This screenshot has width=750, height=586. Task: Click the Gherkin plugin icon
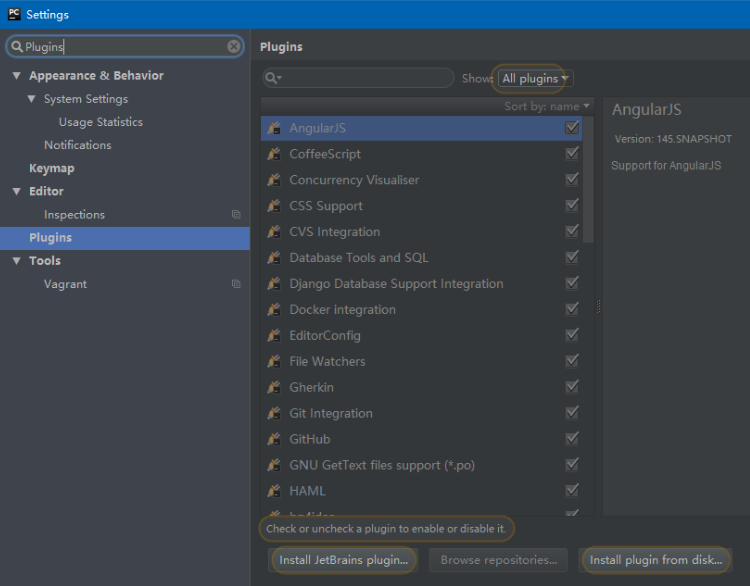(274, 387)
